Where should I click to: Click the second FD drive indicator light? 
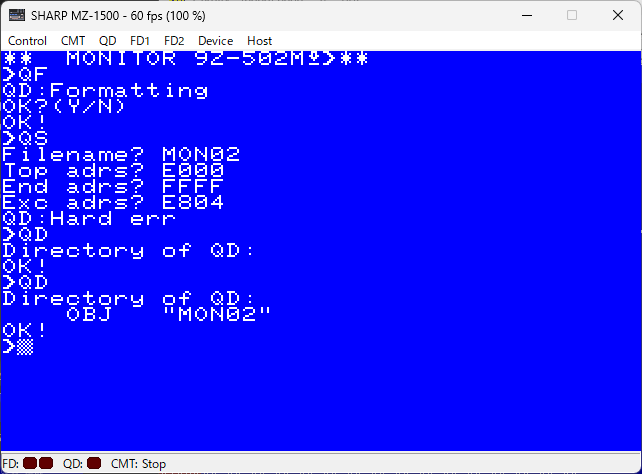(x=46, y=463)
